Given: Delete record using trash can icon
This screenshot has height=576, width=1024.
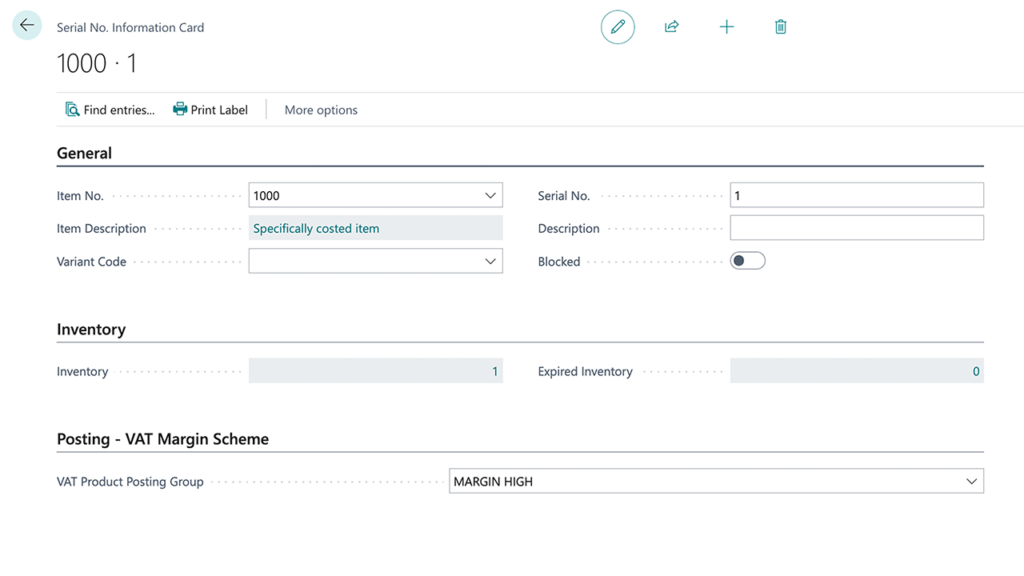Looking at the screenshot, I should (780, 27).
